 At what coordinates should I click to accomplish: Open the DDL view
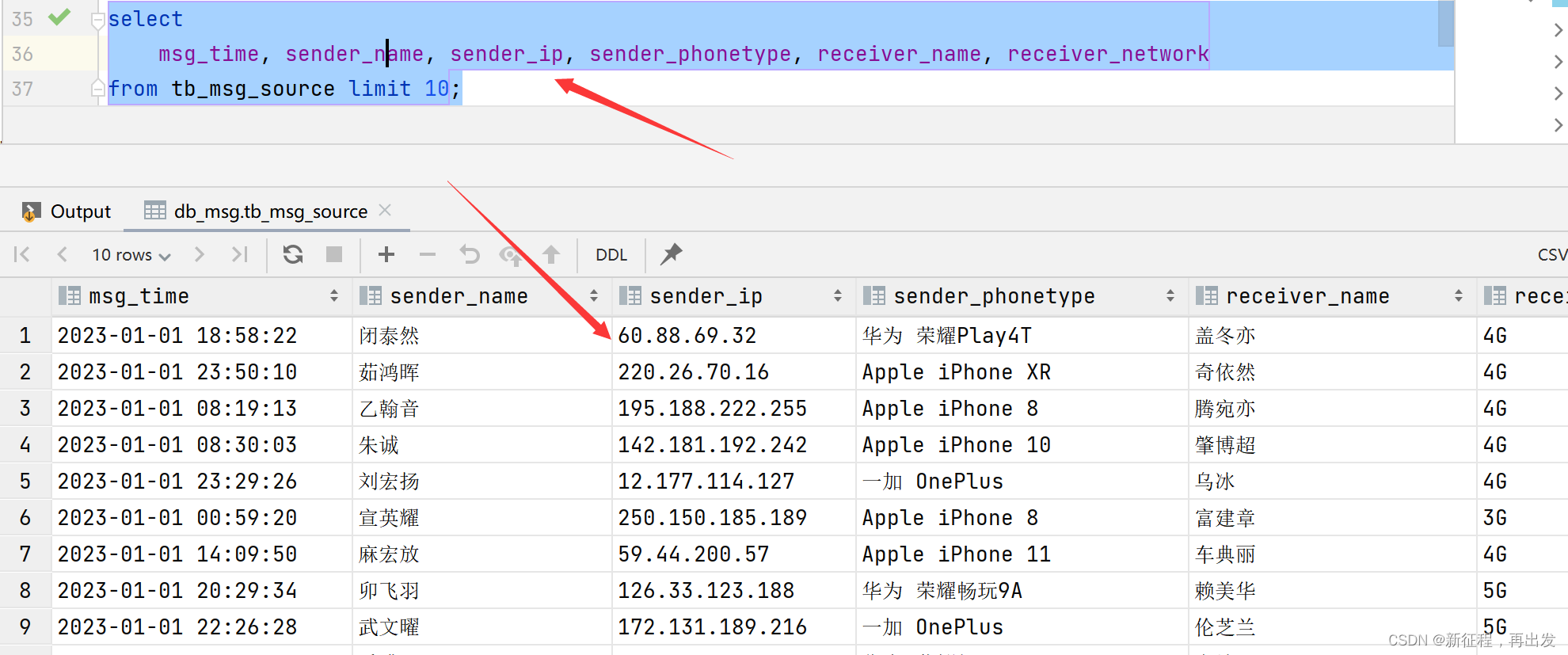[x=611, y=255]
